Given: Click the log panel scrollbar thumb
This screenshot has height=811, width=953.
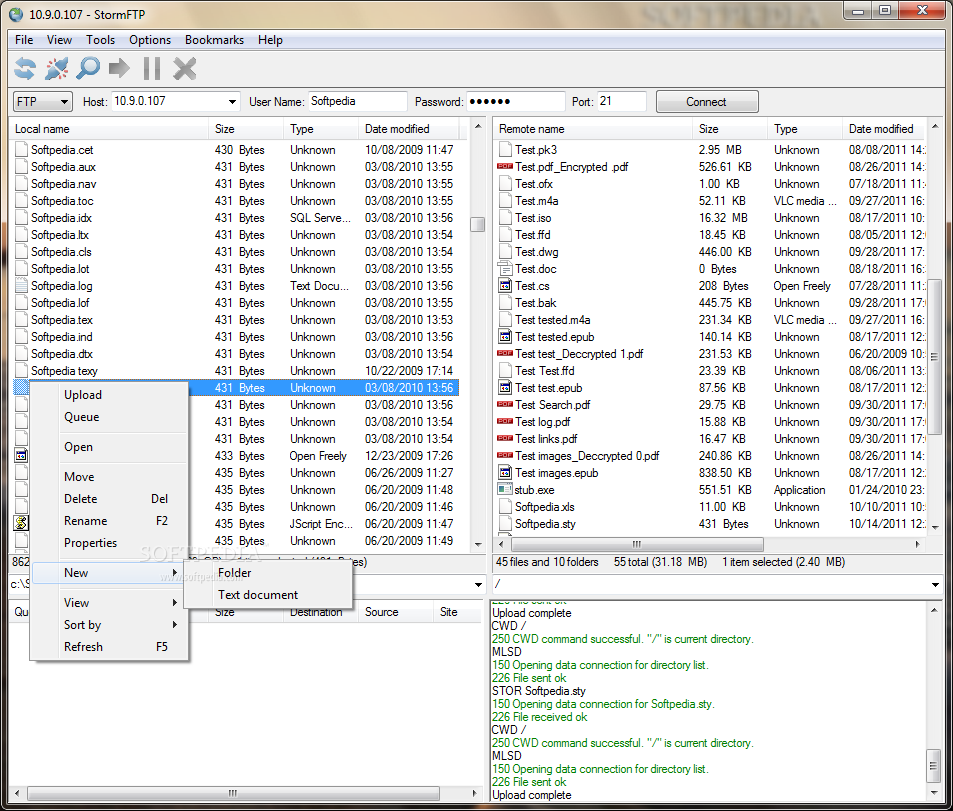Looking at the screenshot, I should [934, 767].
